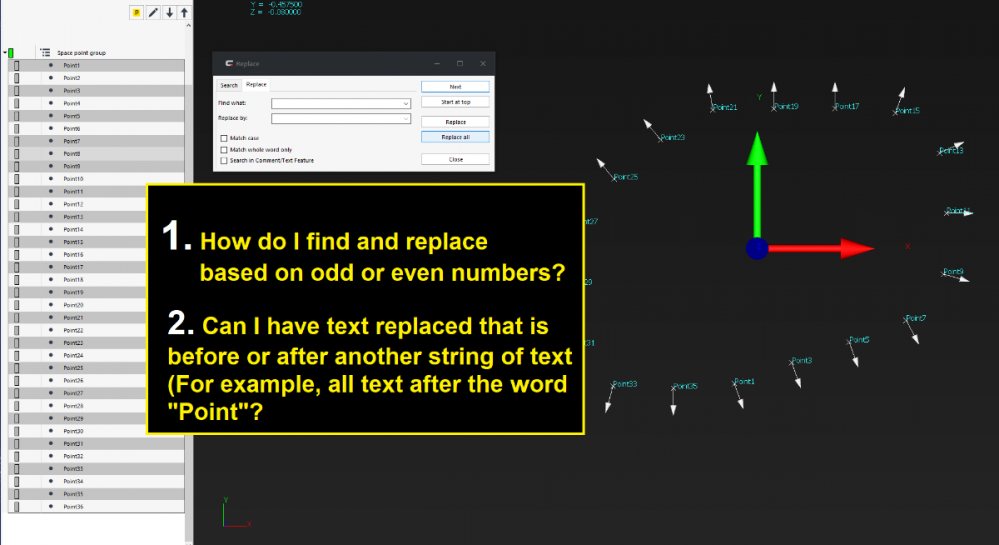
Task: Click the Replace all button
Action: click(455, 137)
